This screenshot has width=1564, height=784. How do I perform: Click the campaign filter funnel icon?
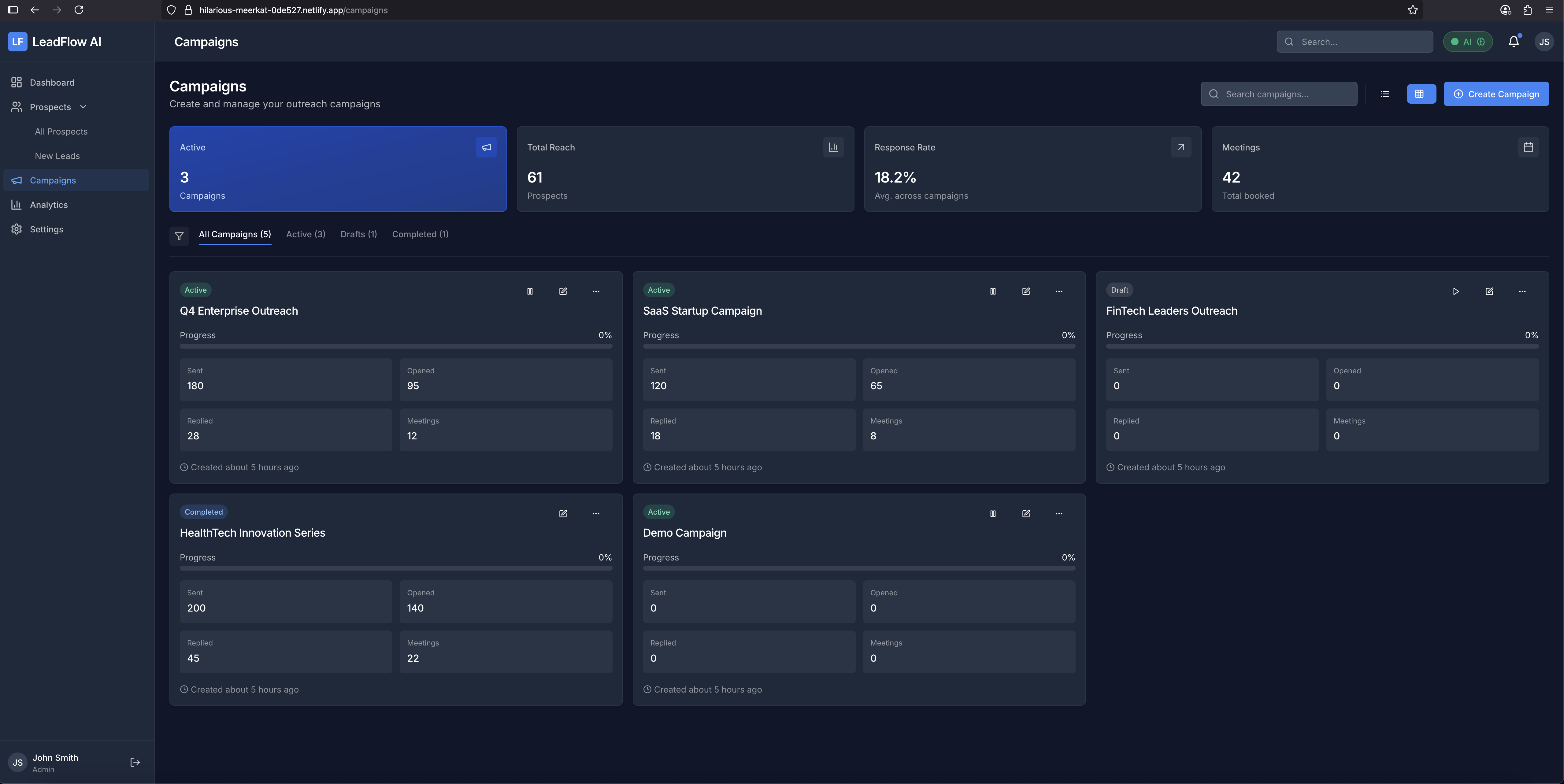(179, 236)
